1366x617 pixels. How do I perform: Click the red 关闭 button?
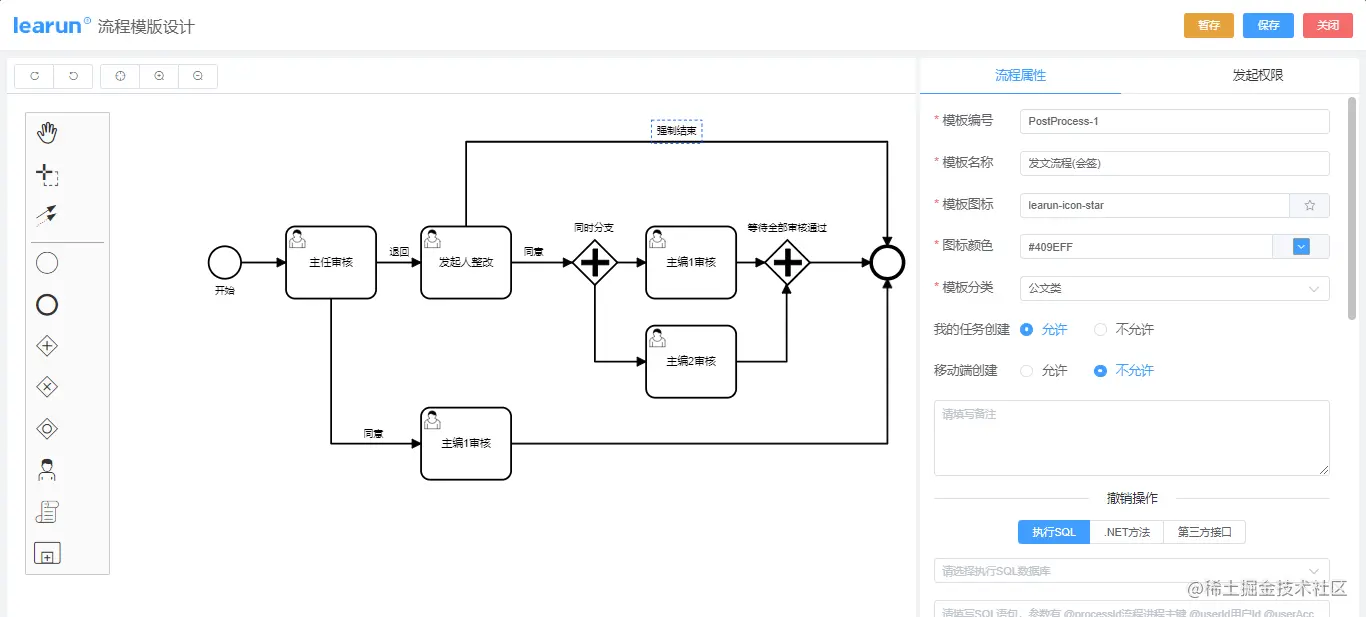(1328, 25)
